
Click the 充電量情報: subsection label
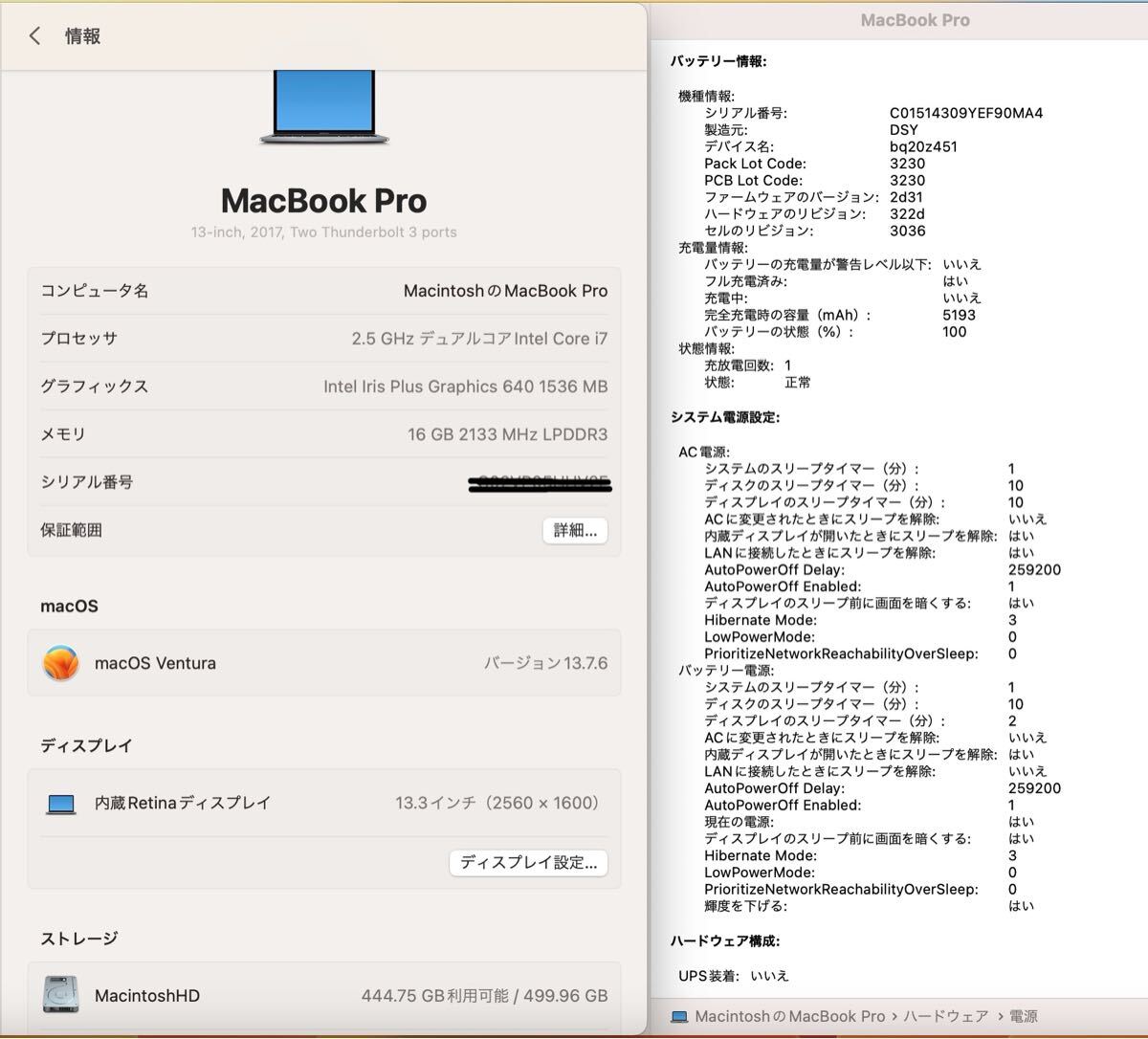[x=714, y=248]
